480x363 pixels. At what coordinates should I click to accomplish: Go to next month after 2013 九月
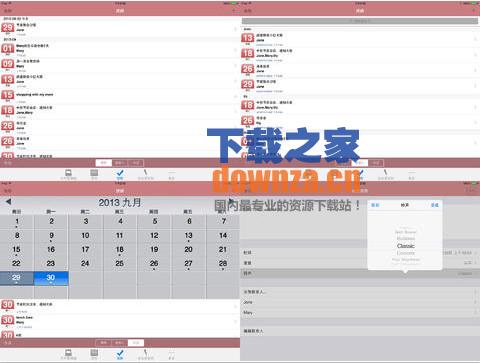(x=231, y=201)
